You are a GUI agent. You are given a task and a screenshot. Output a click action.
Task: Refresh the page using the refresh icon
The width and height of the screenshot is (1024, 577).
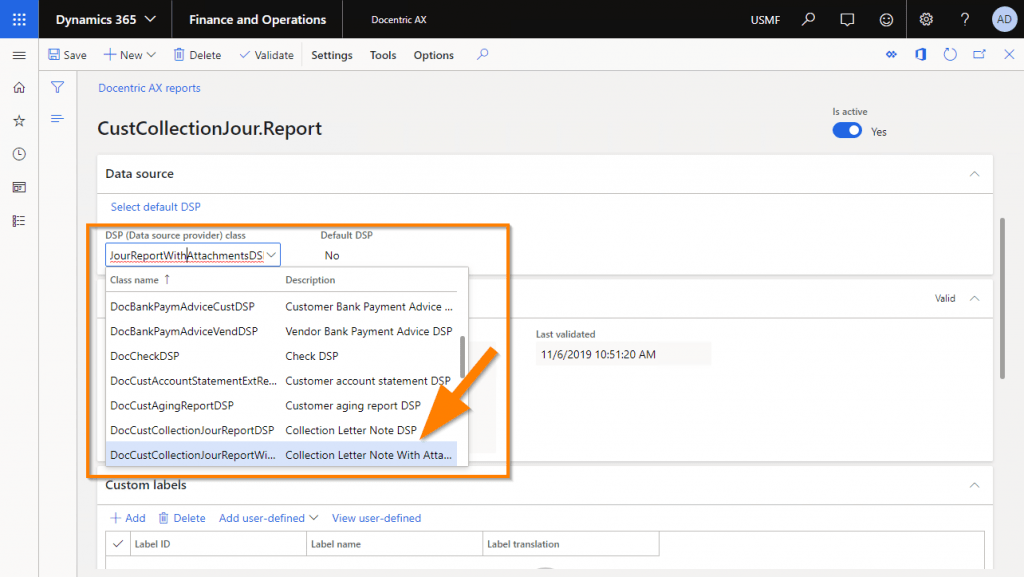(x=949, y=55)
